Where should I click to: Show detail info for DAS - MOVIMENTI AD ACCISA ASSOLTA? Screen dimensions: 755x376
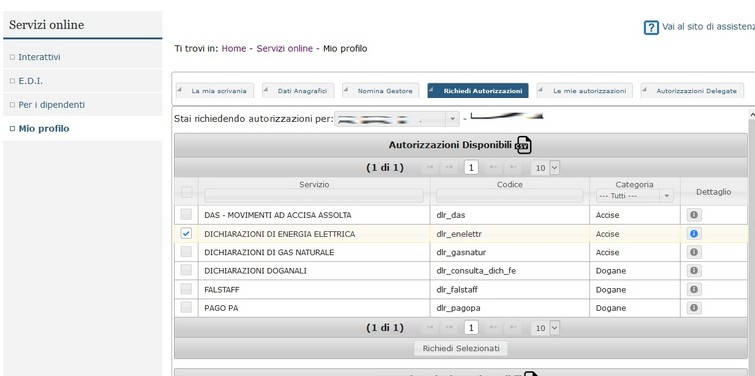tap(694, 215)
